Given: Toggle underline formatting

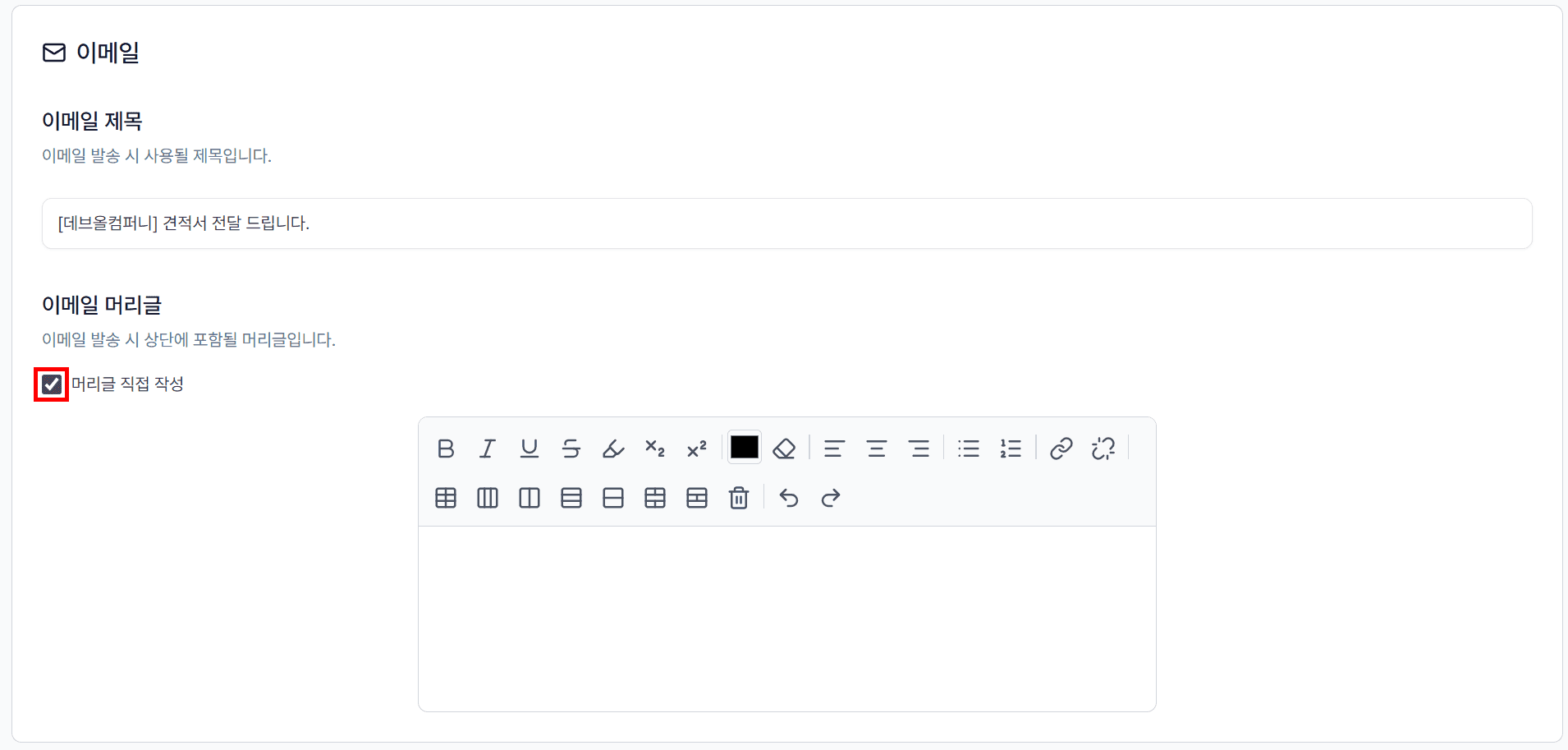Looking at the screenshot, I should tap(530, 449).
